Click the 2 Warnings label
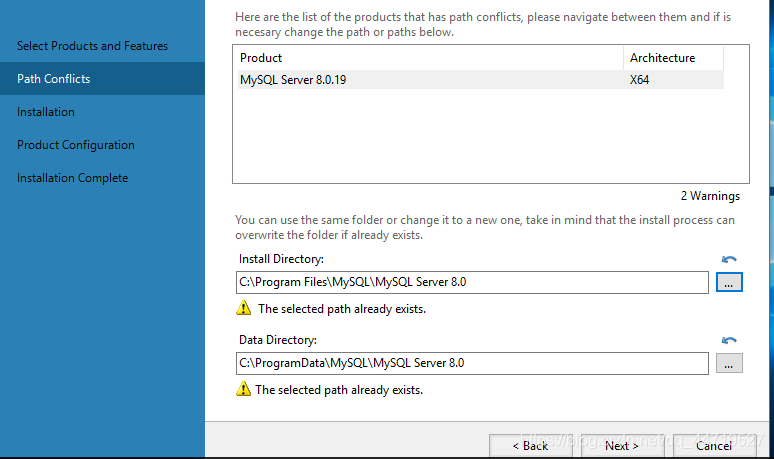The image size is (774, 459). pyautogui.click(x=710, y=196)
